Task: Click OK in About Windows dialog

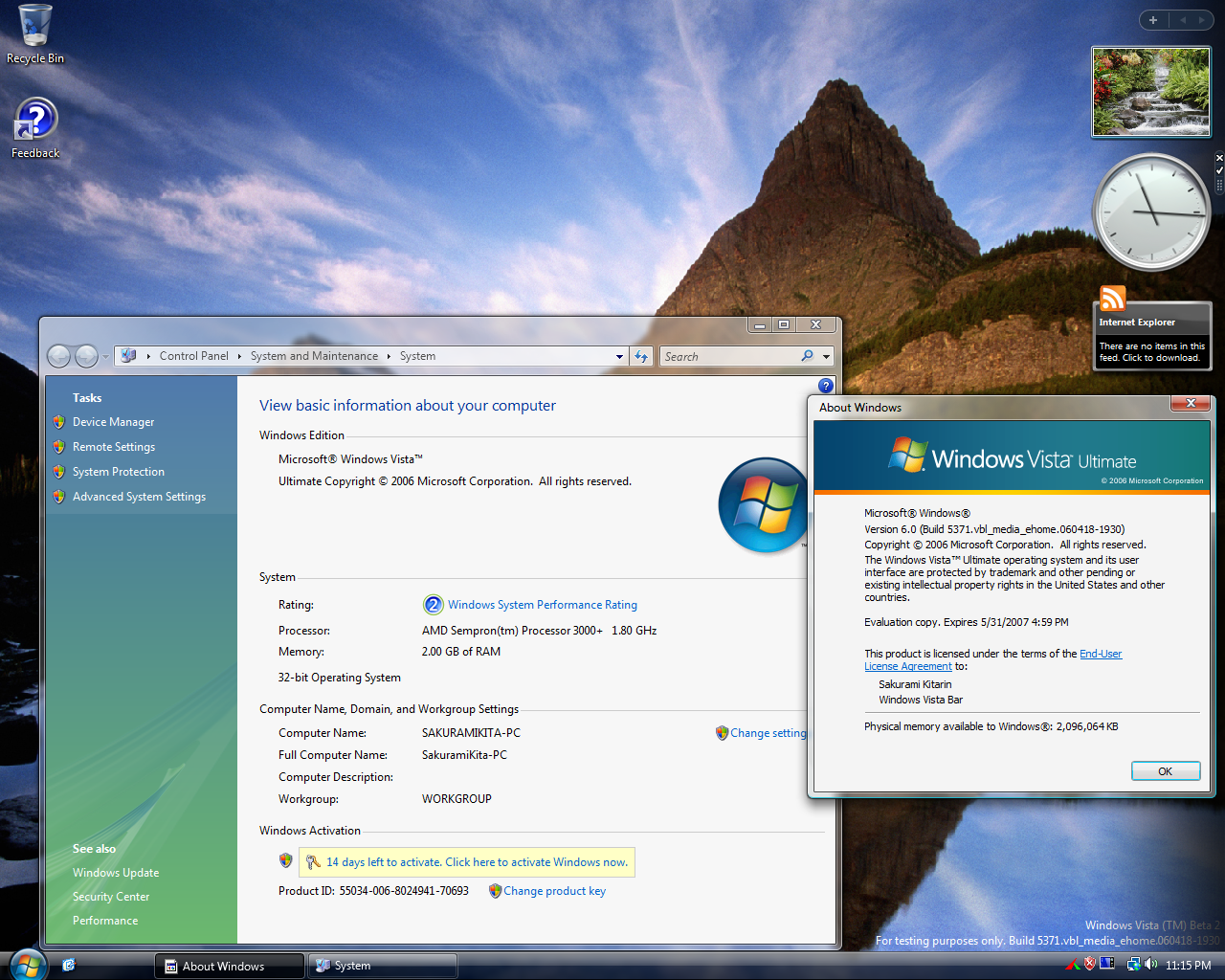Action: (1165, 771)
